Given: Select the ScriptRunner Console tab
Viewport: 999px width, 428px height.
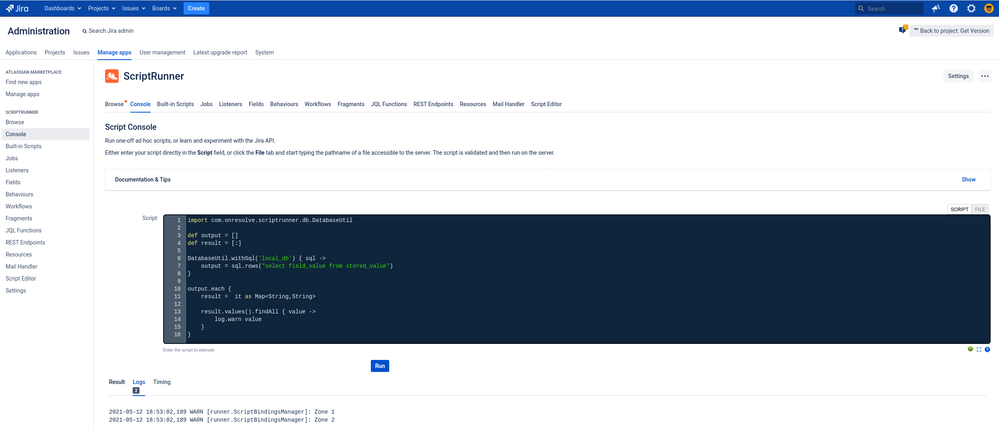Looking at the screenshot, I should (x=140, y=104).
